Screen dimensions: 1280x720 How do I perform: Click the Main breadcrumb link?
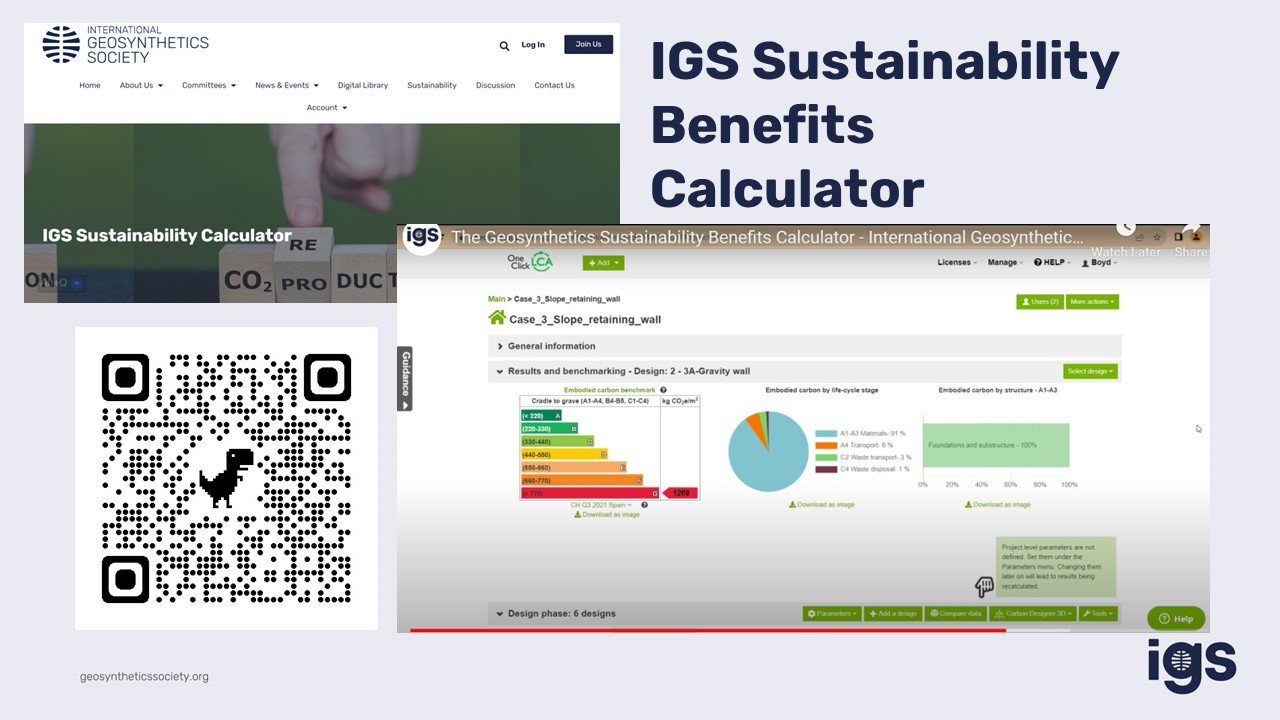coord(496,299)
